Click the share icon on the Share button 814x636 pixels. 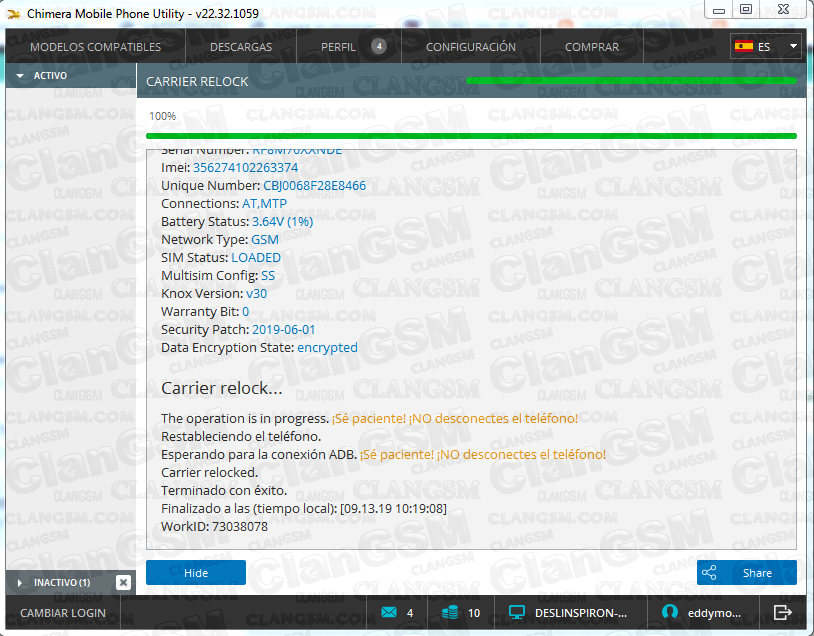tap(709, 573)
